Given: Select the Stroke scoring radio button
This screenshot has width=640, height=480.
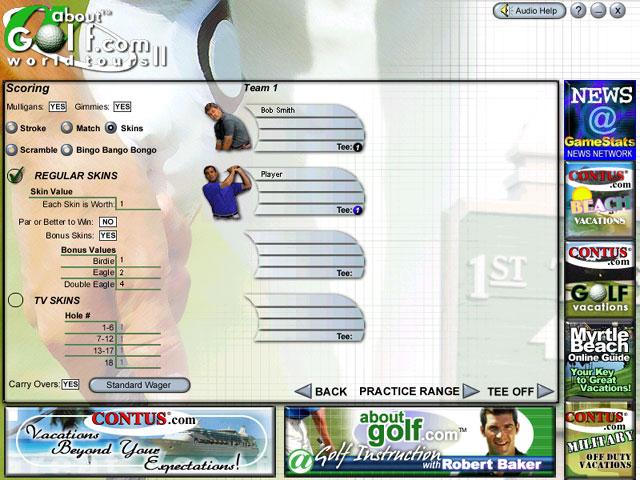Looking at the screenshot, I should (x=11, y=128).
